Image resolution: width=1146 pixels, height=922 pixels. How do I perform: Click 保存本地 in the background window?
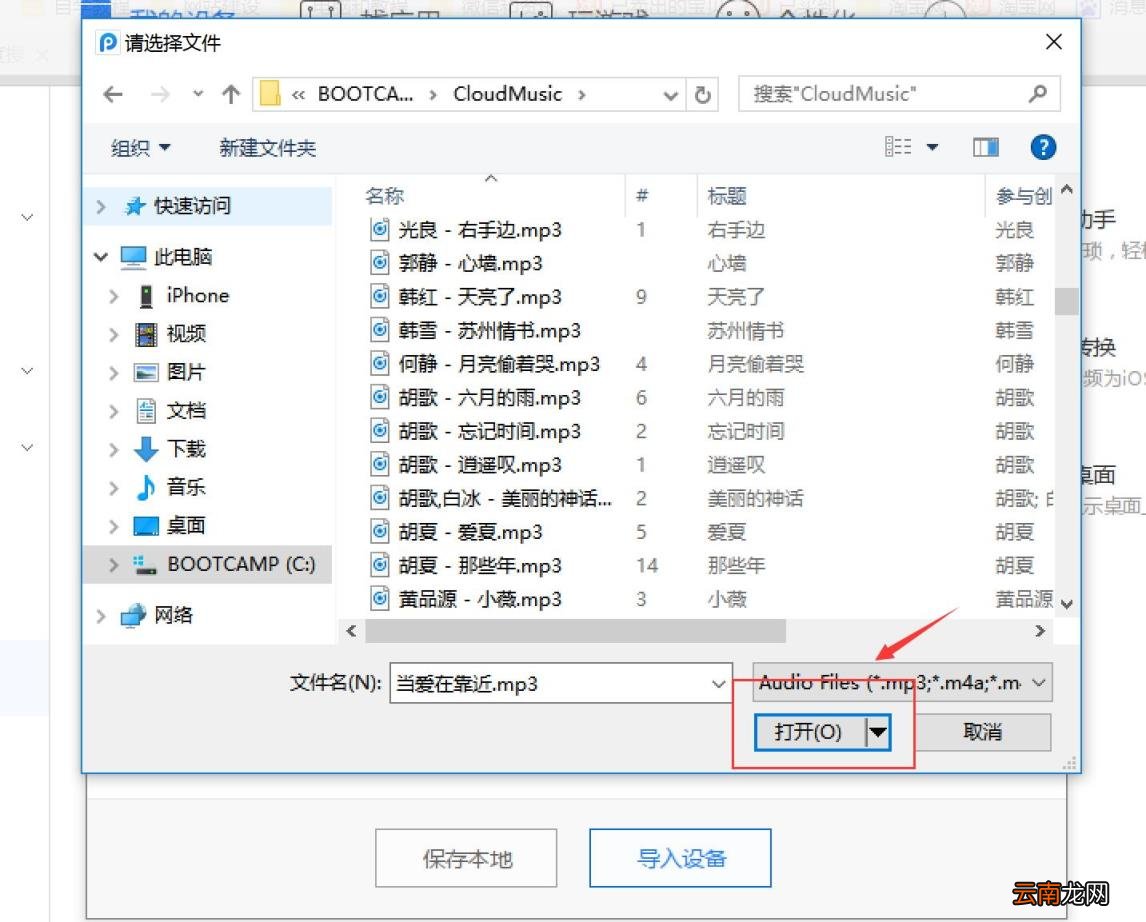pos(466,858)
